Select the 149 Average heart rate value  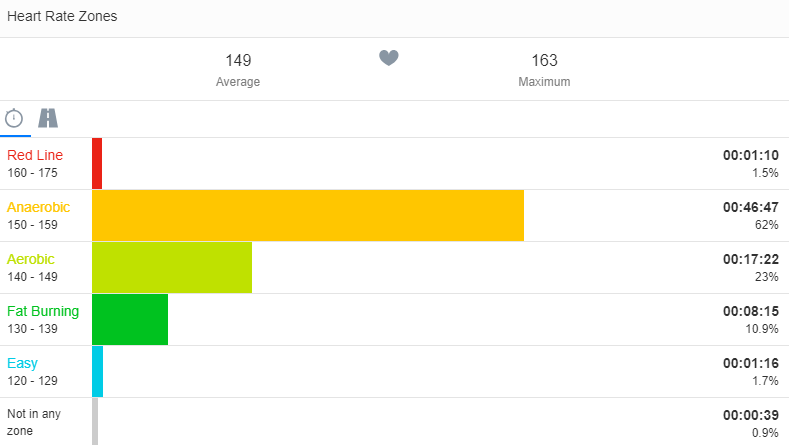[x=238, y=61]
